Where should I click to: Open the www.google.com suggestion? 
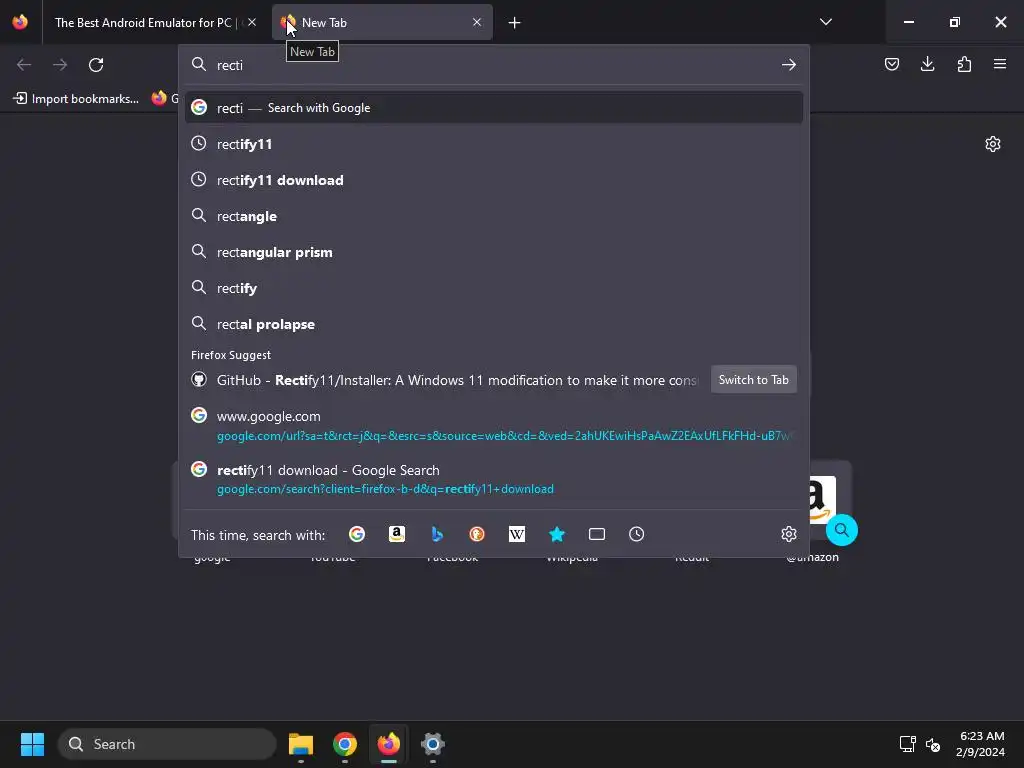coord(494,425)
